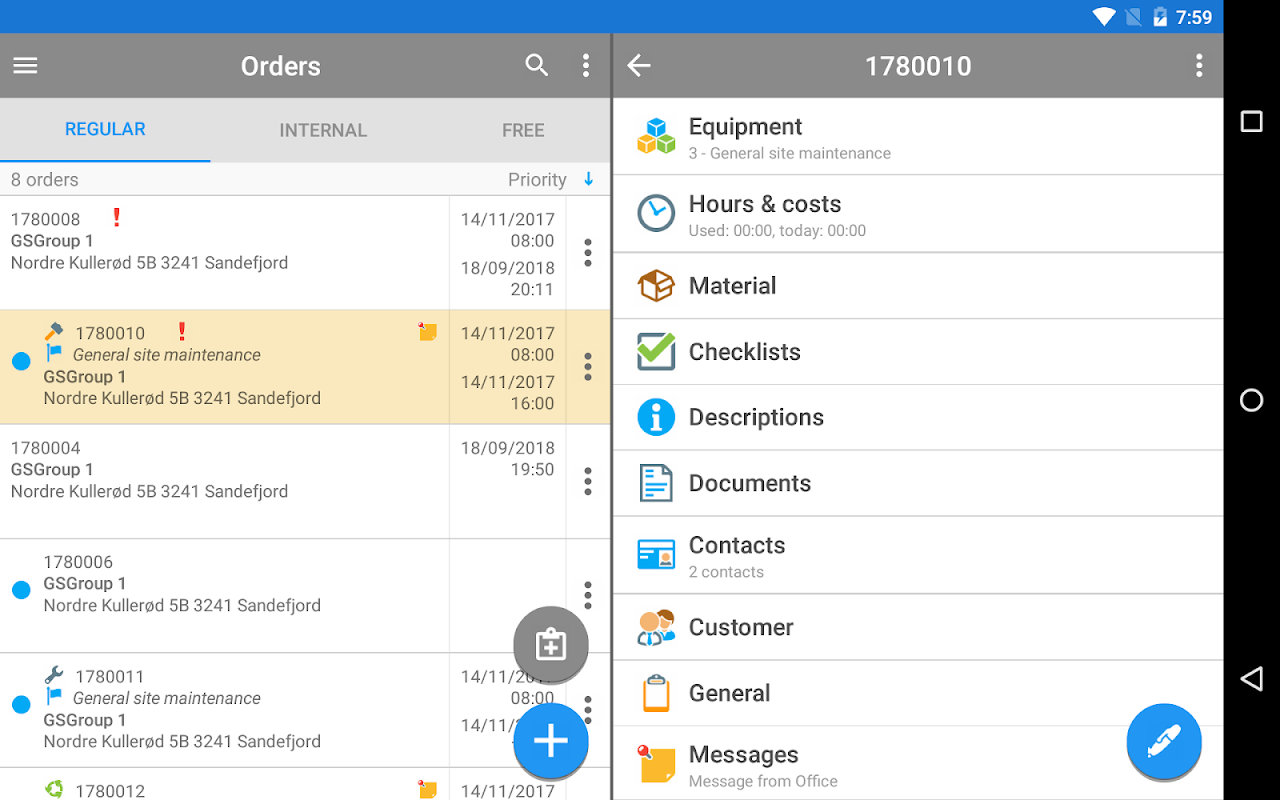Open the 1780010 detail overflow menu
This screenshot has height=800, width=1280.
[1199, 66]
